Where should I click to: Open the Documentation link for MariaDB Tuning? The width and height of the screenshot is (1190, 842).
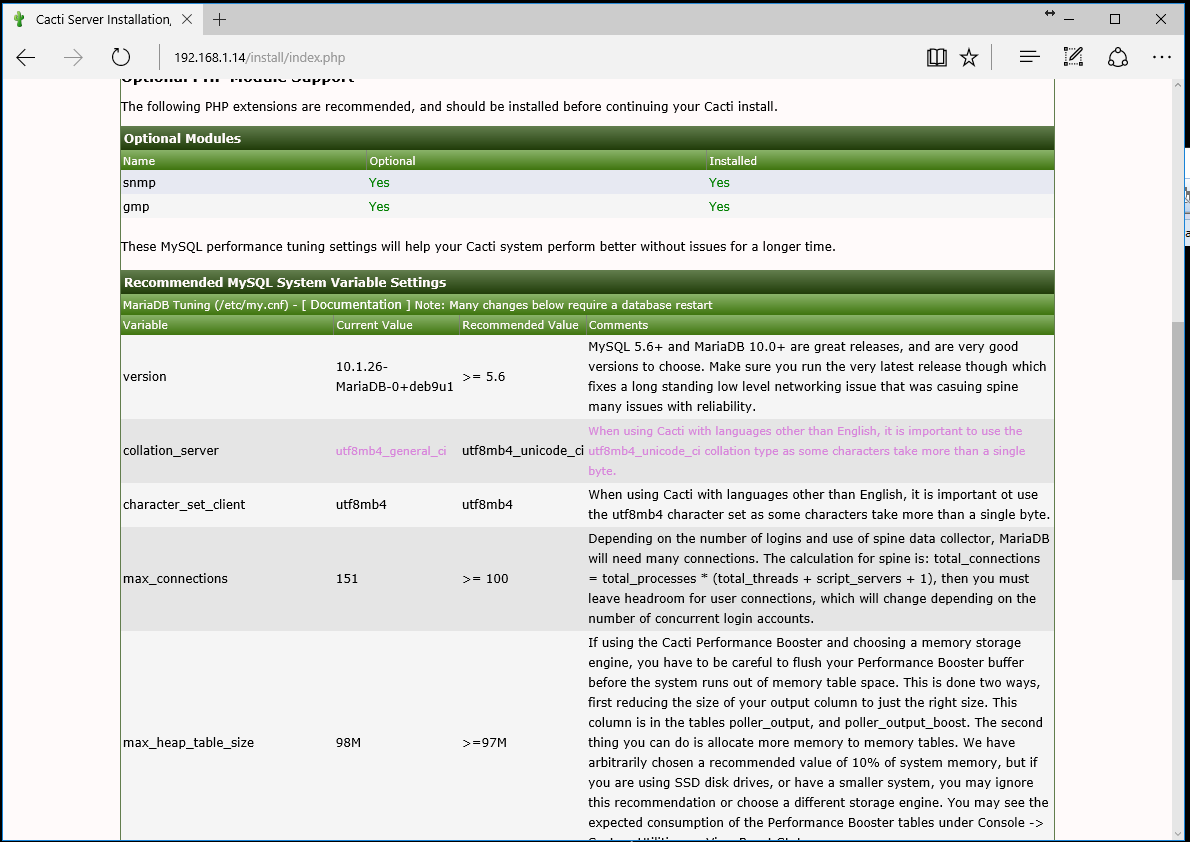(355, 304)
